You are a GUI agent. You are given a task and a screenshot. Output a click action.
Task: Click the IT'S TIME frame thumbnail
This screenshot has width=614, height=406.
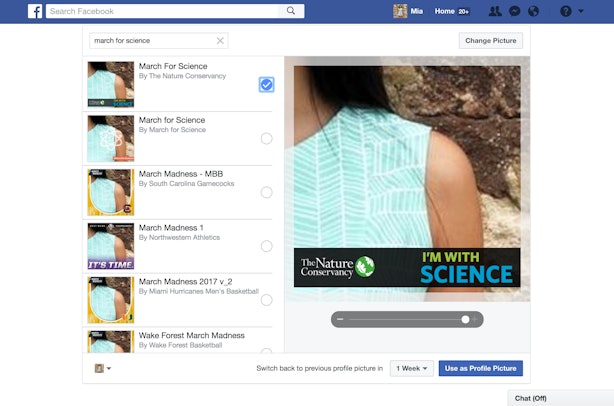tap(111, 246)
